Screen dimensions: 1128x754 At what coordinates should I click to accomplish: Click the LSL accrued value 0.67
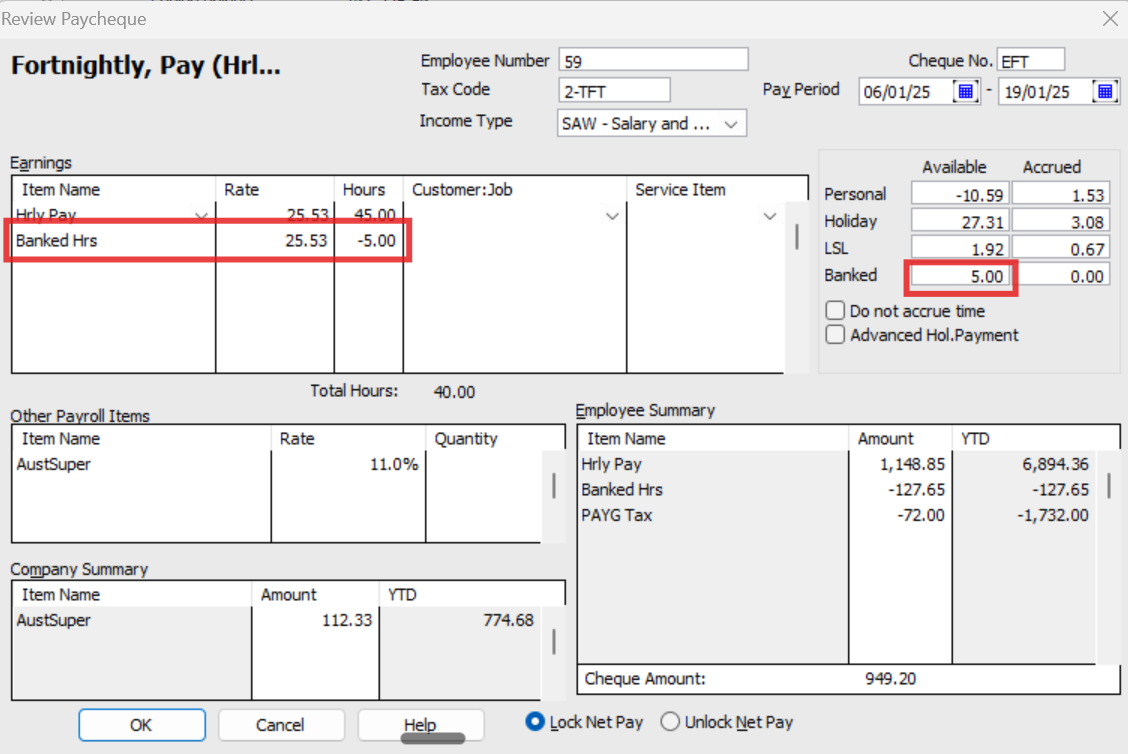[x=1061, y=249]
